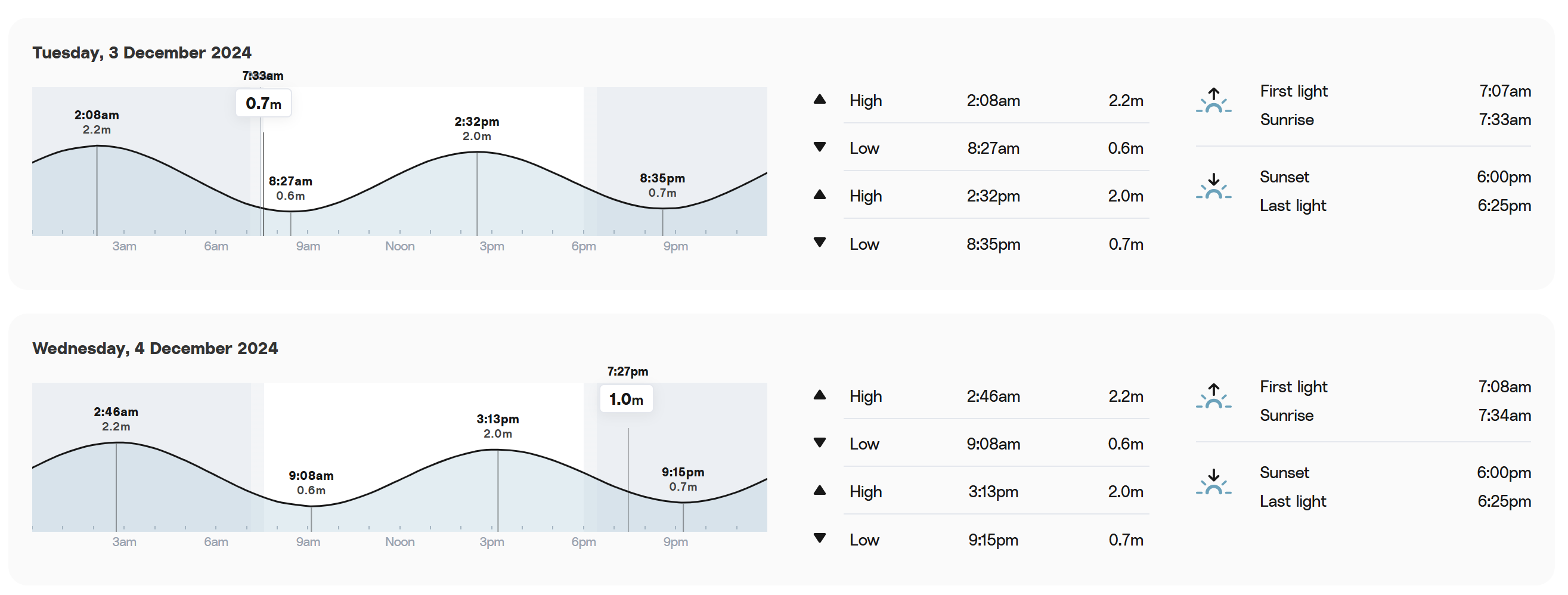Click the Tuesday sunset icon

point(1213,186)
